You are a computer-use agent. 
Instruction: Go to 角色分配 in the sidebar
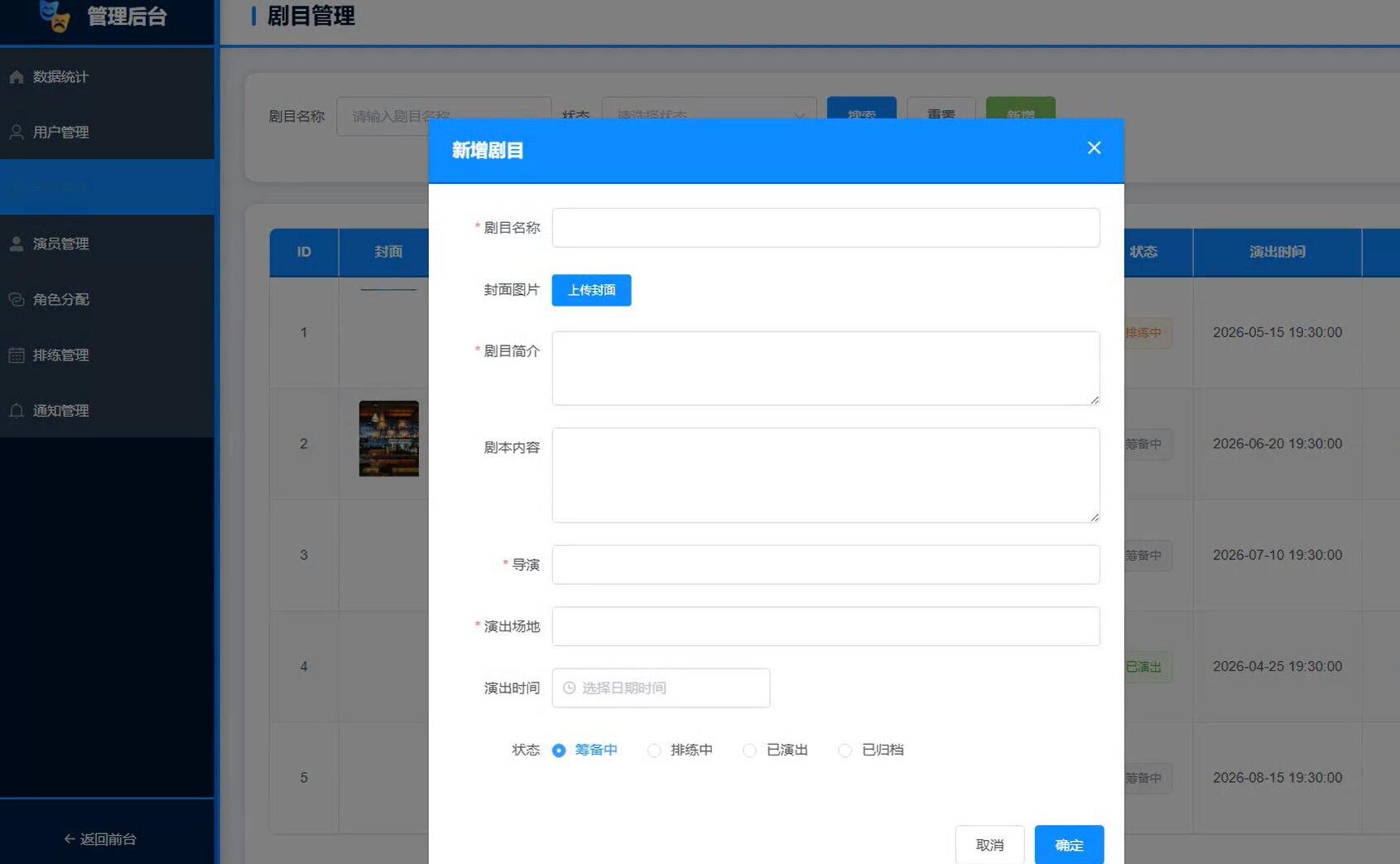107,299
